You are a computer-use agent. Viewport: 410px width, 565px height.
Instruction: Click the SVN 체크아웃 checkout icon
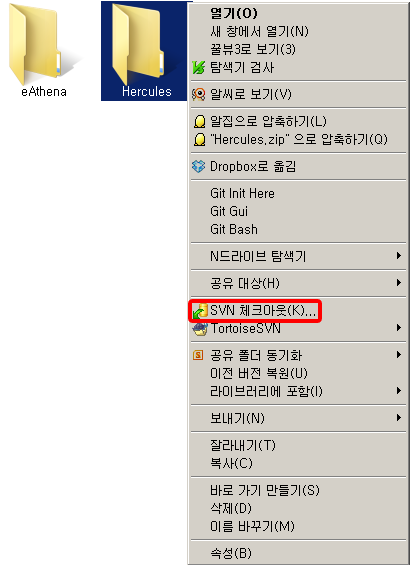tap(200, 311)
